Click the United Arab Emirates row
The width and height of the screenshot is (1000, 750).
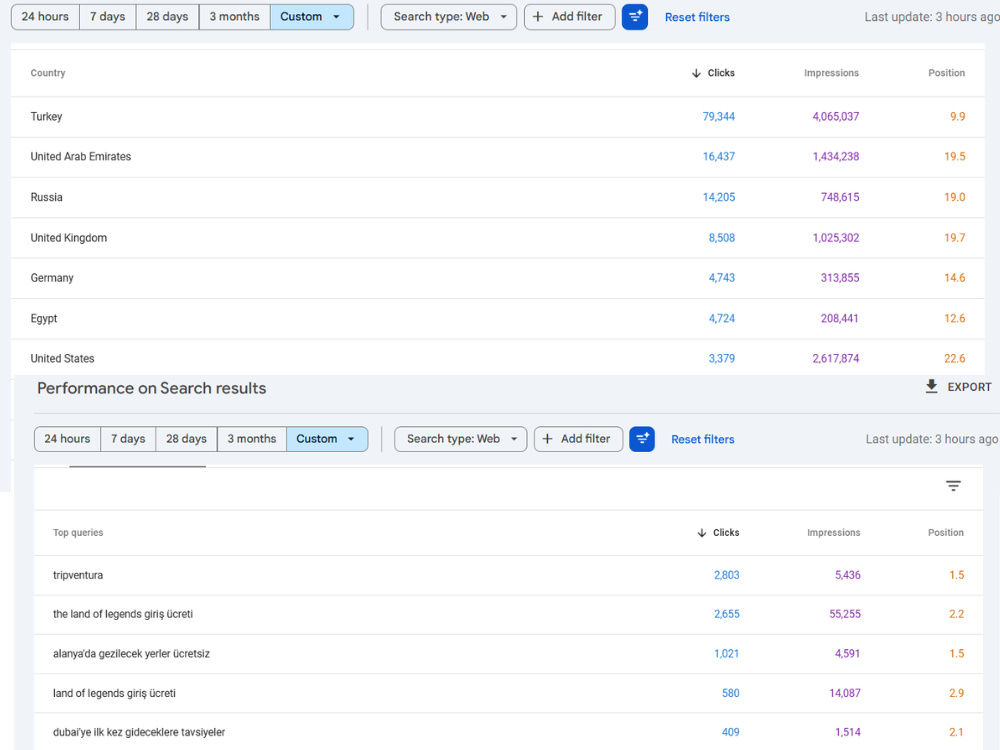497,157
